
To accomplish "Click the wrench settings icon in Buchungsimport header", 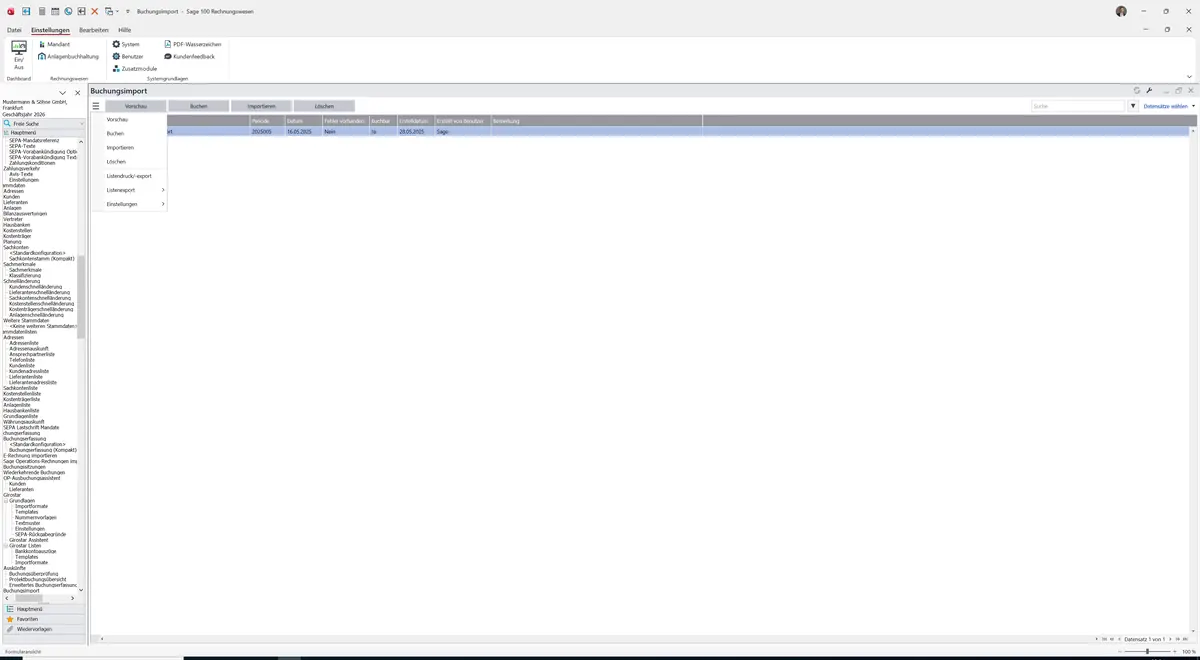I will [1149, 91].
